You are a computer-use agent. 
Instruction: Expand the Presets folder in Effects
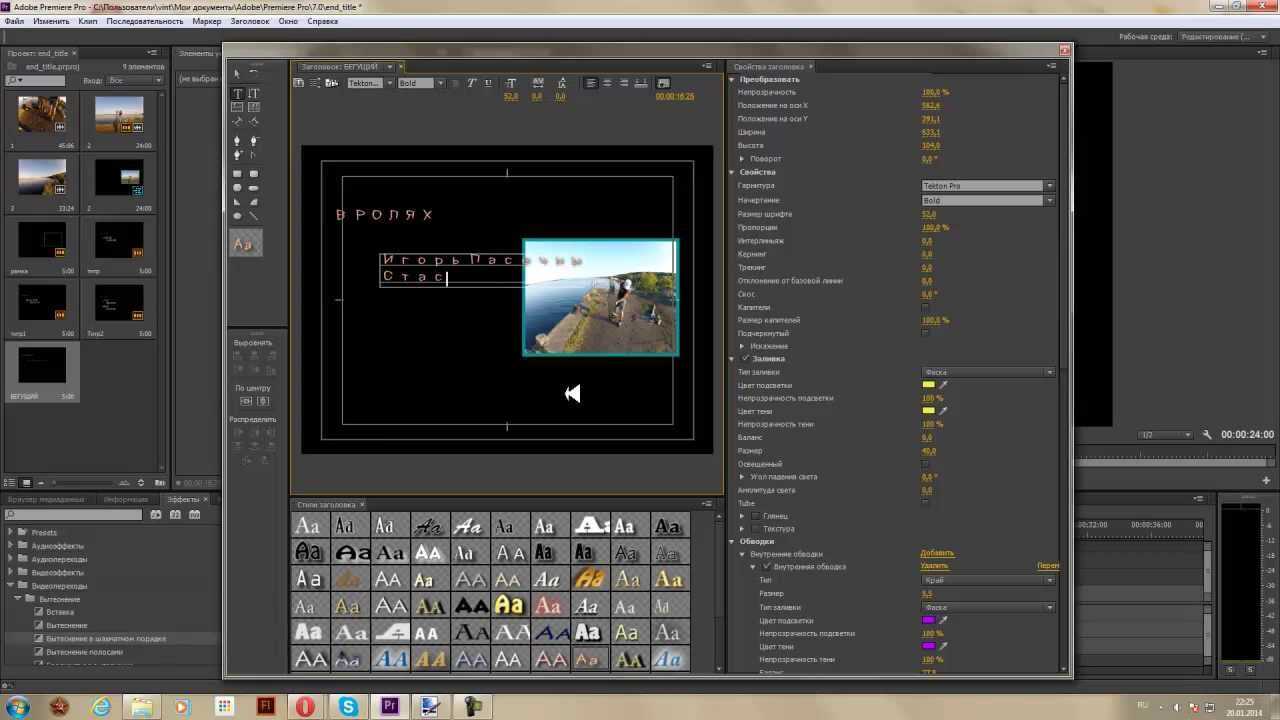[10, 532]
